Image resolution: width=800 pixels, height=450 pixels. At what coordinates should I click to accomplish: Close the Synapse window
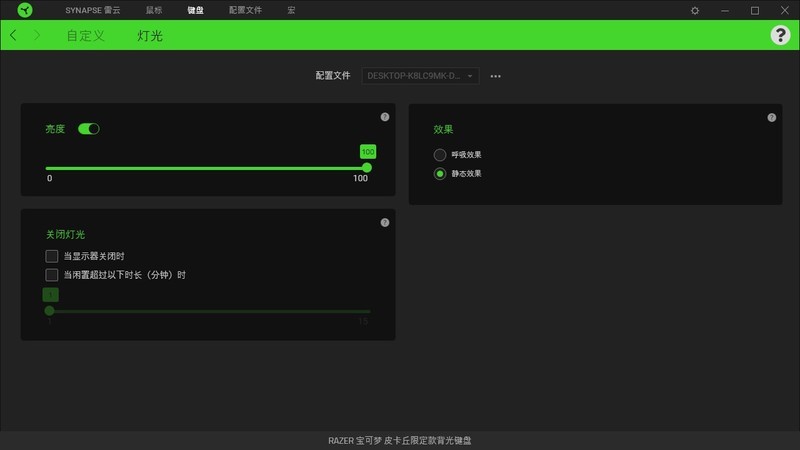785,10
